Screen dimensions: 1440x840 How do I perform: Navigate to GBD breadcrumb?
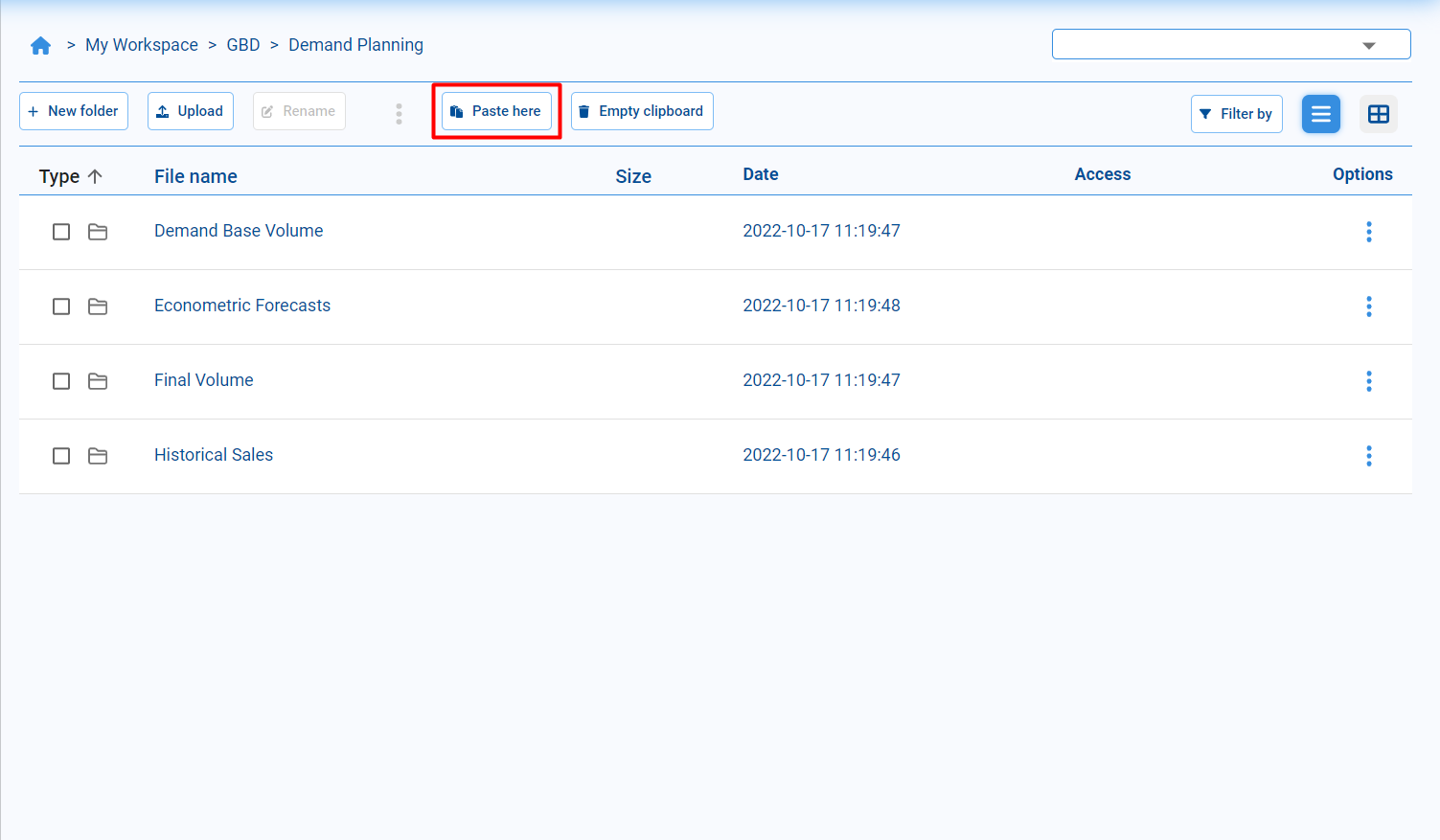[x=243, y=45]
